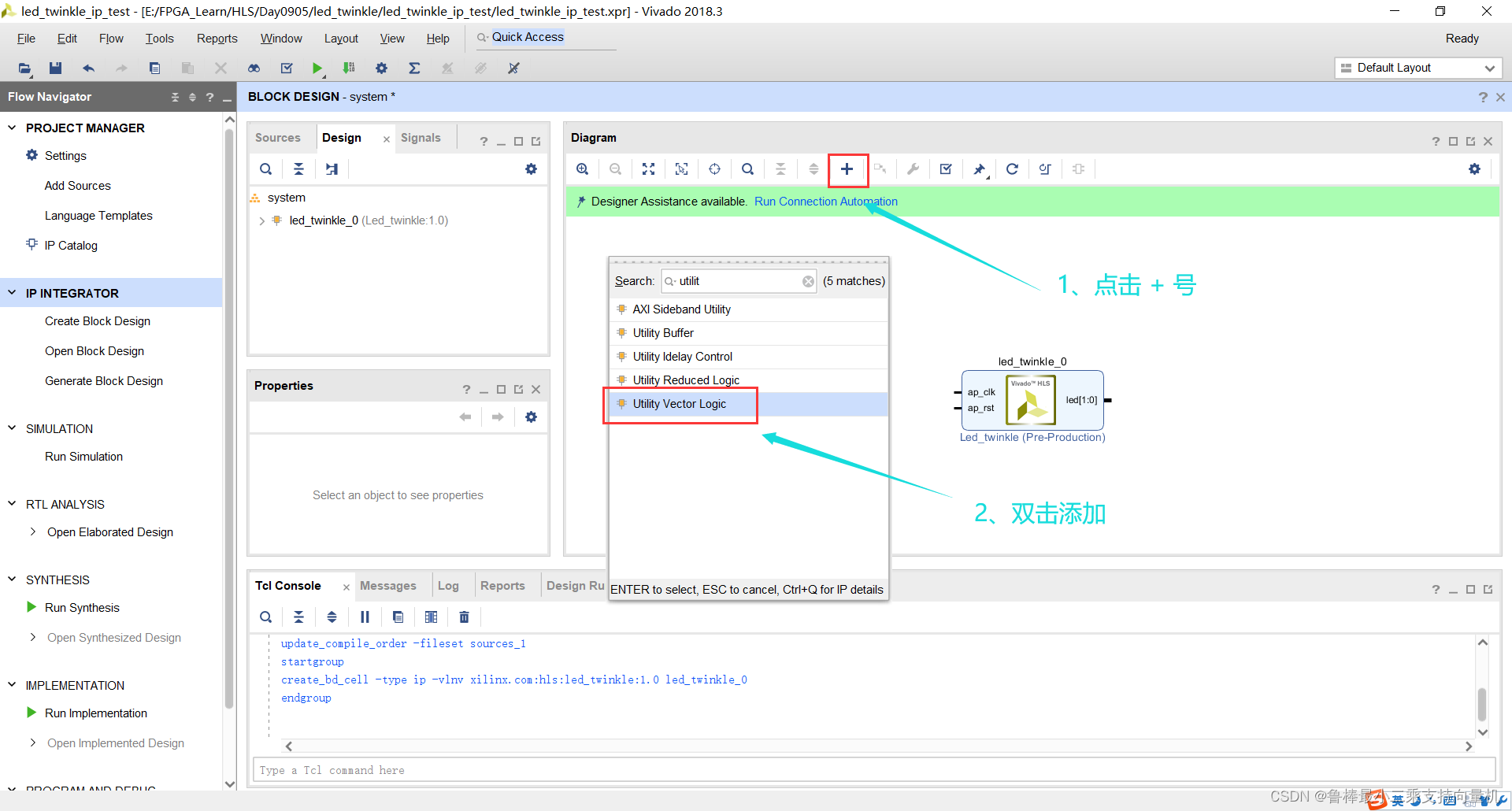Click the Validate Design checkmark icon
This screenshot has width=1512, height=811.
click(946, 169)
